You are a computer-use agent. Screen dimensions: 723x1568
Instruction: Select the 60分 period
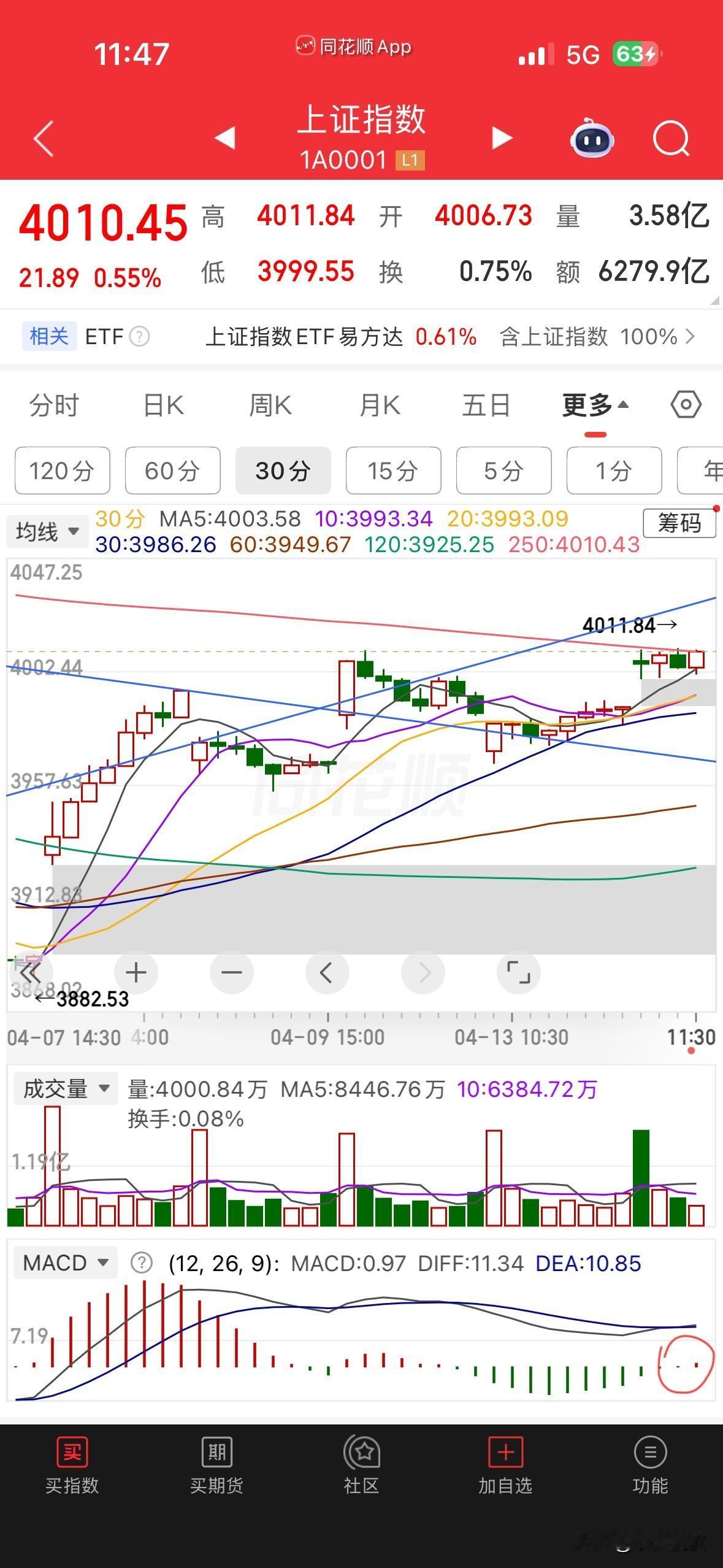(173, 471)
